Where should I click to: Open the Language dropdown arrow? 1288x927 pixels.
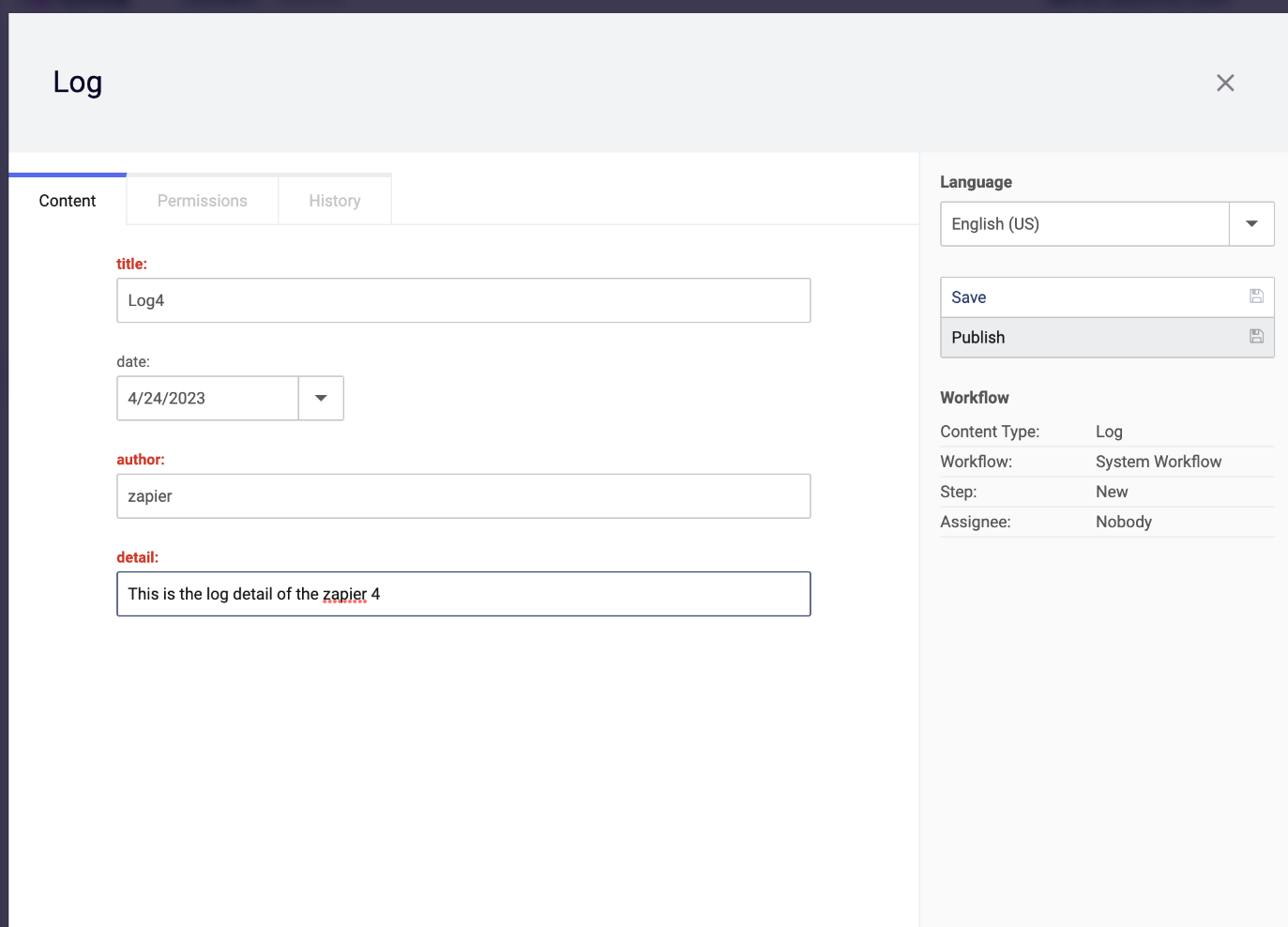pos(1250,224)
